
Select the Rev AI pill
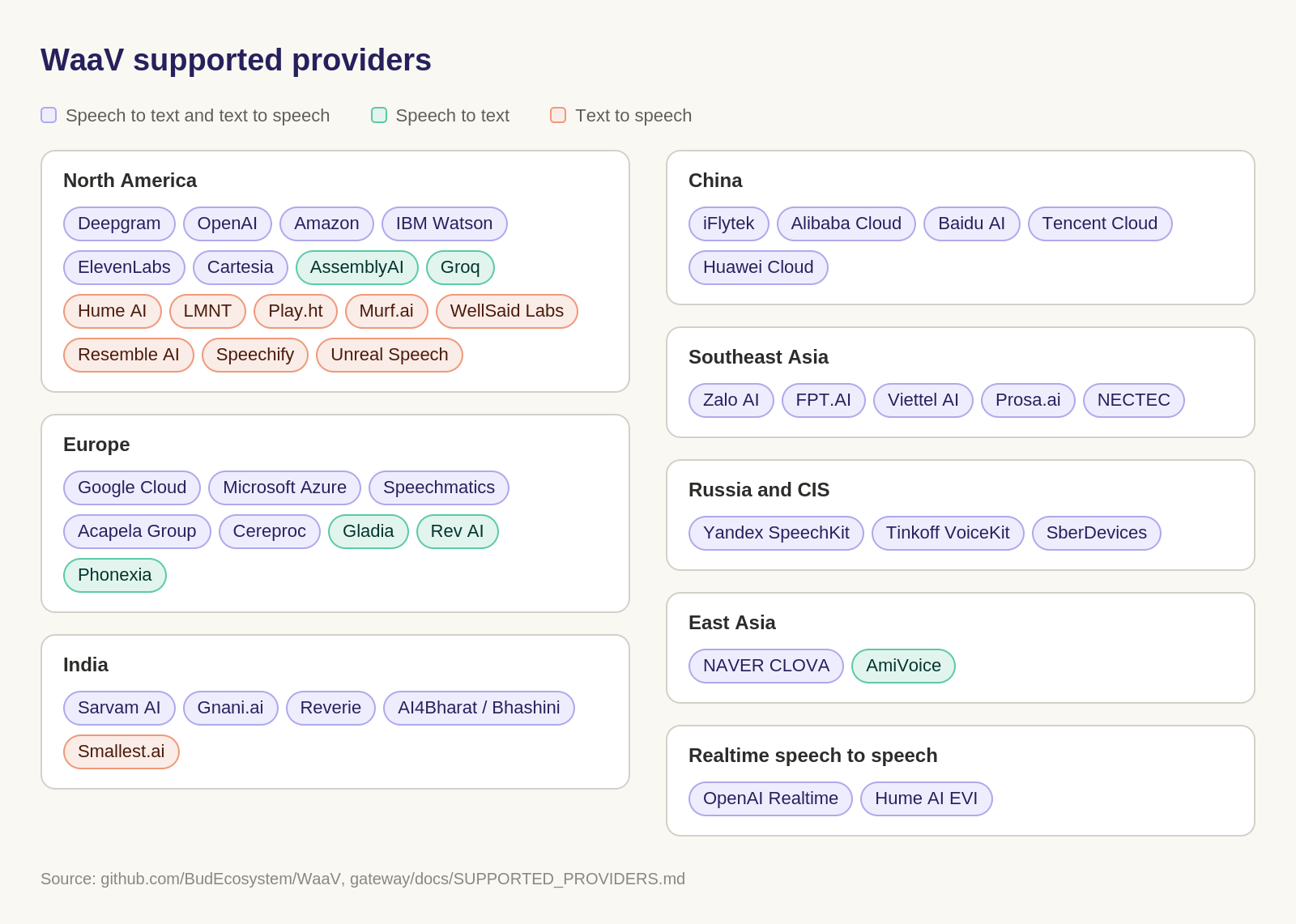pos(458,531)
